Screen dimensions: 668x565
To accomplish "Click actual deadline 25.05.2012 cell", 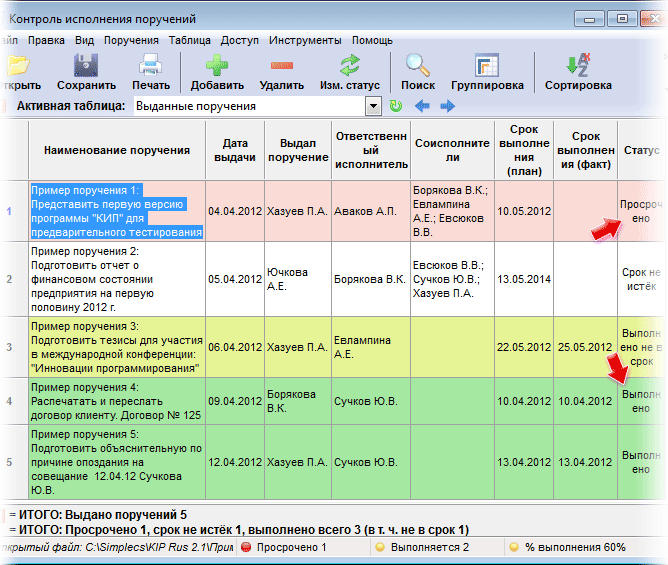I will point(586,347).
